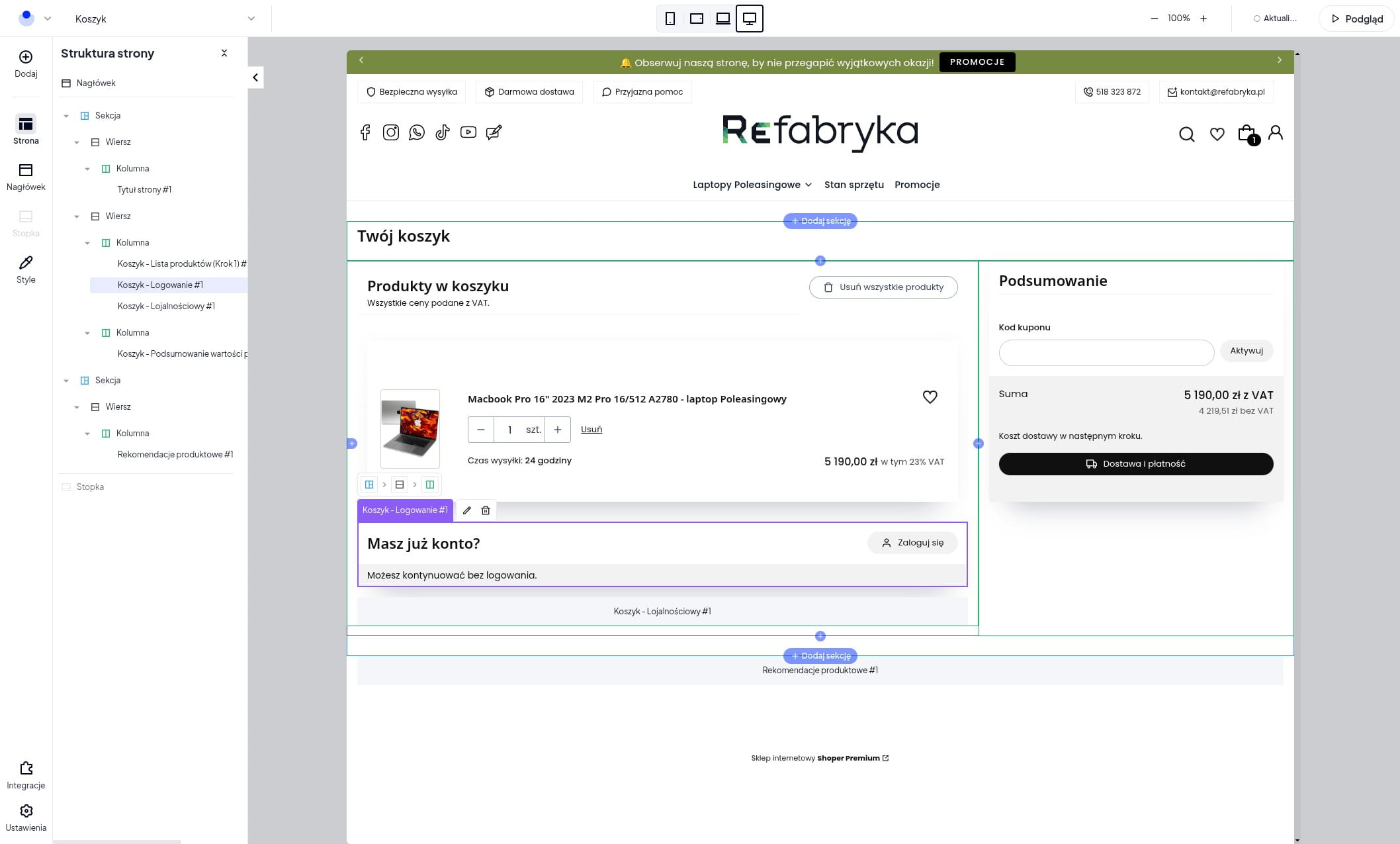Open the Koszyk page selector dropdown
This screenshot has height=844, width=1400.
(165, 19)
